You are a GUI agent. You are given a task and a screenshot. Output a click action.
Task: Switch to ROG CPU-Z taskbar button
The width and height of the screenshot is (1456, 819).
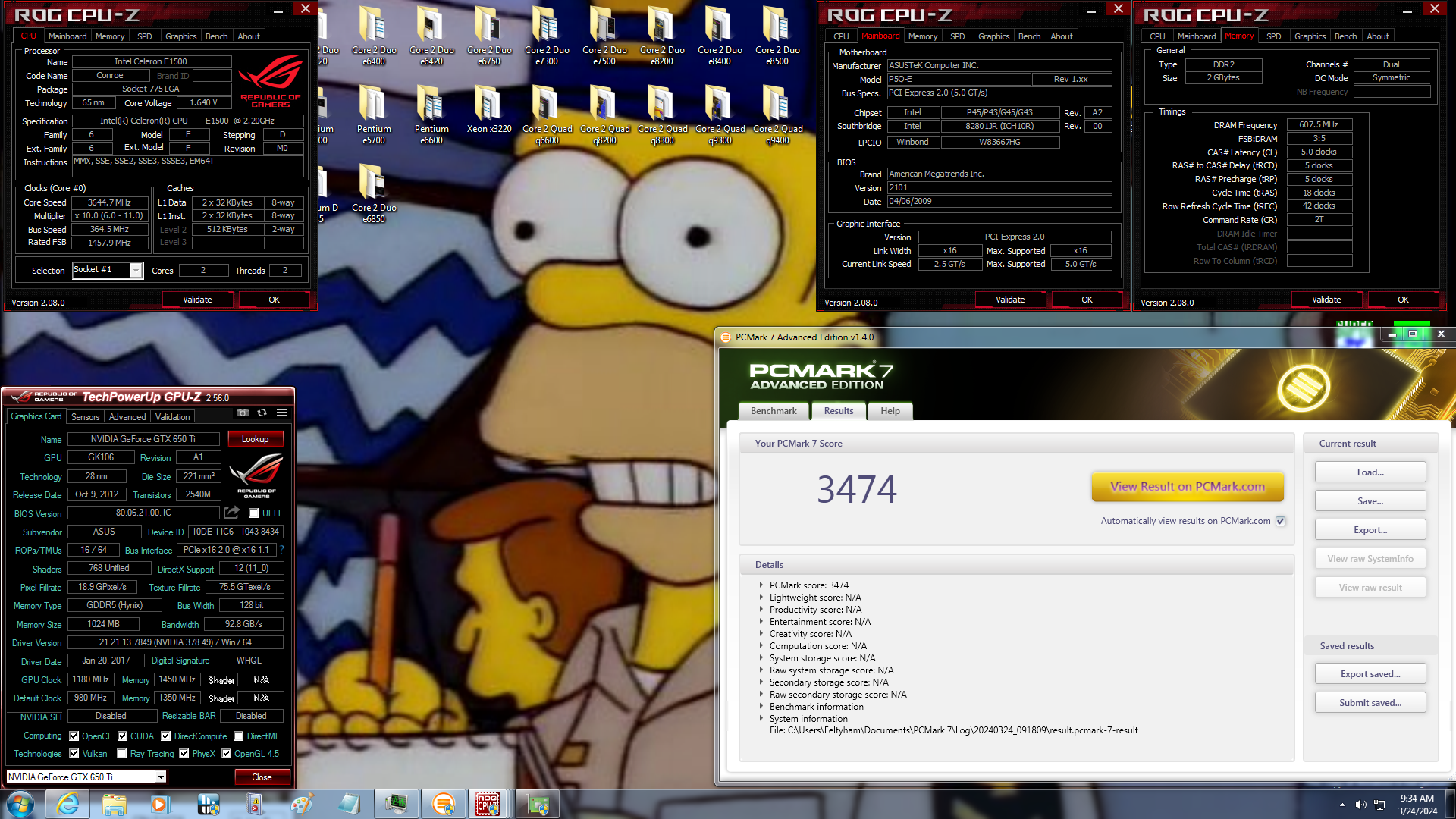click(488, 804)
